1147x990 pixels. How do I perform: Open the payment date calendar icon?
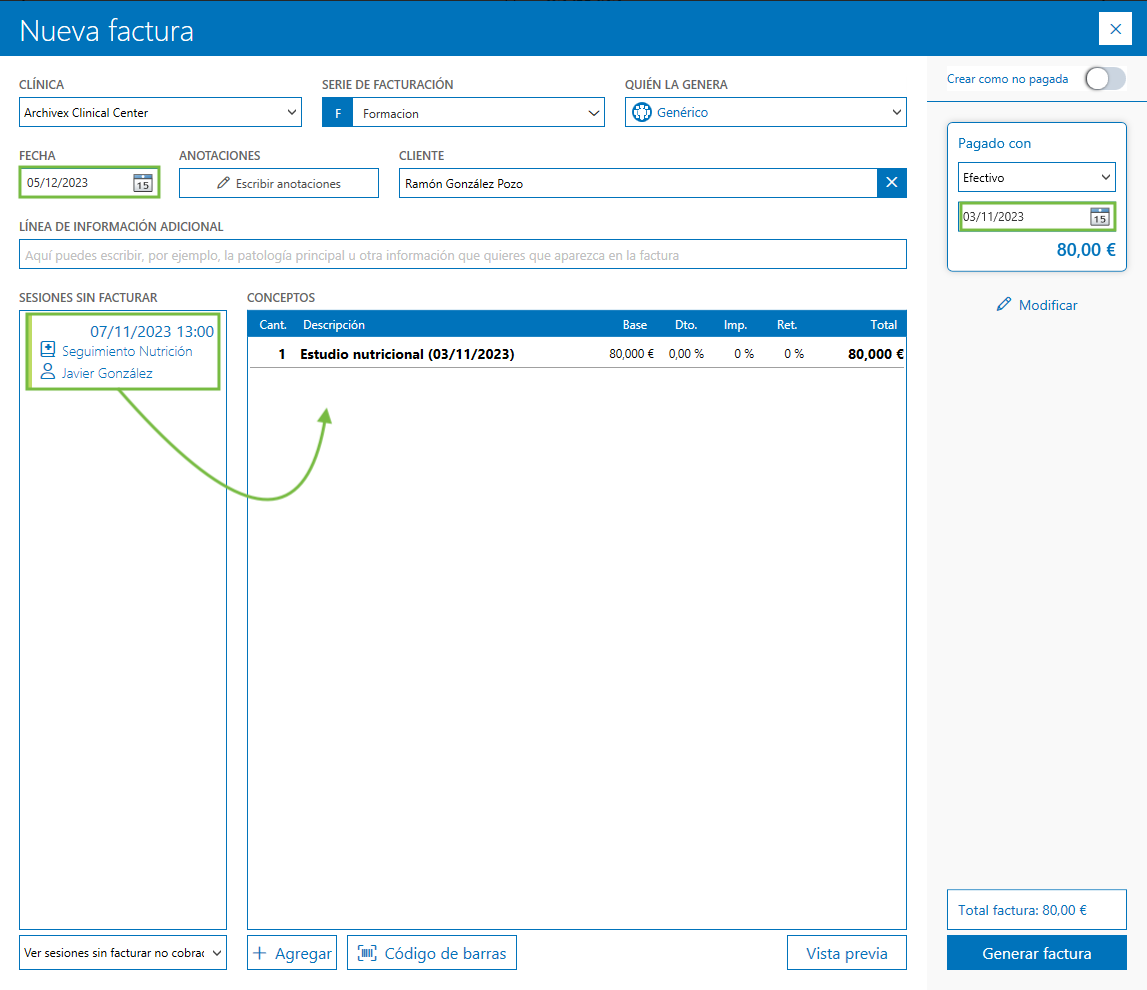1099,217
